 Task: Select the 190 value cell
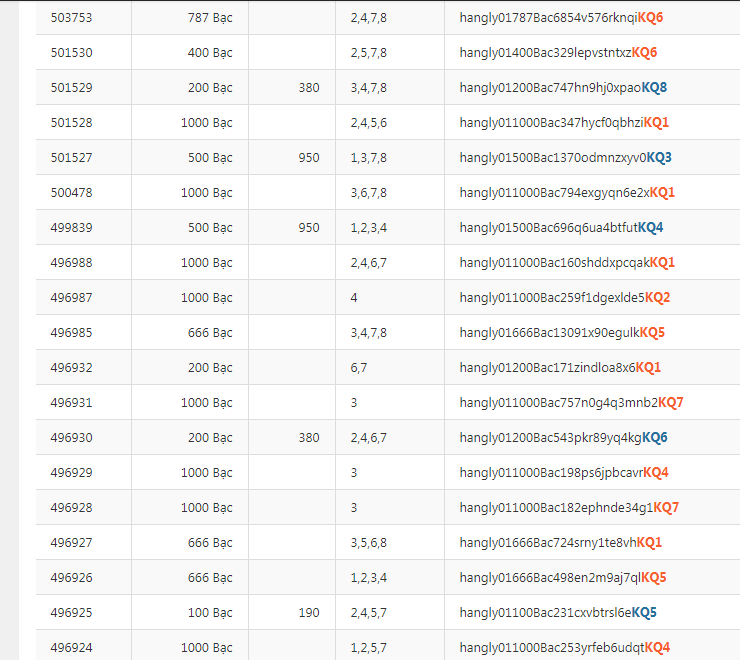(x=309, y=613)
